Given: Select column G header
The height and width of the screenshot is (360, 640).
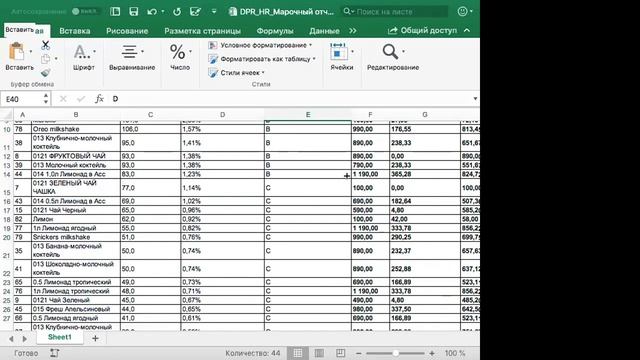Looking at the screenshot, I should 425,115.
